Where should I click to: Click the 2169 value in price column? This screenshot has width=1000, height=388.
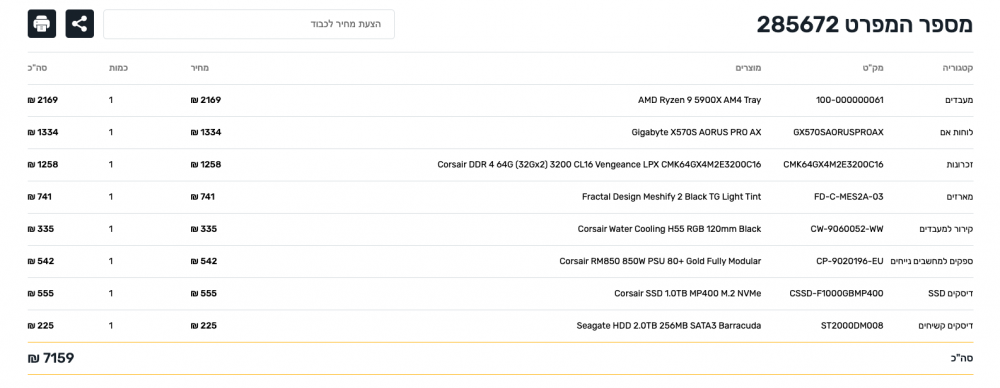pyautogui.click(x=206, y=100)
